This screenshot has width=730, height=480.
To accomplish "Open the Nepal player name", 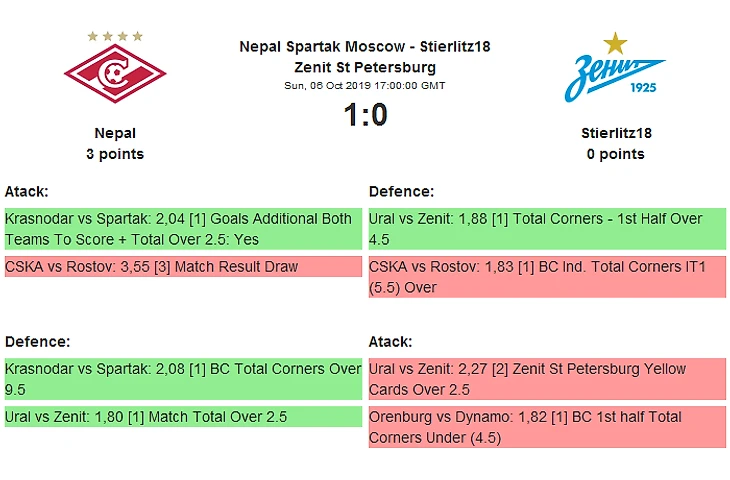I will 115,133.
